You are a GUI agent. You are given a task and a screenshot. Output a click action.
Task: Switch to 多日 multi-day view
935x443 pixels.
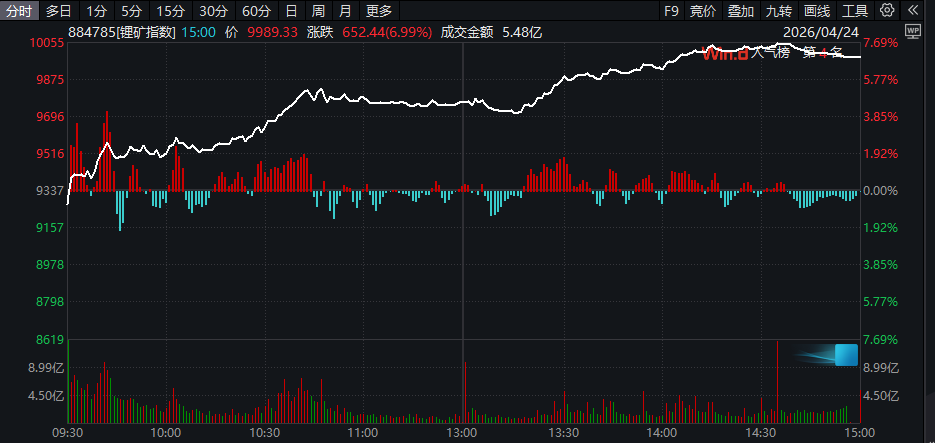[x=59, y=11]
